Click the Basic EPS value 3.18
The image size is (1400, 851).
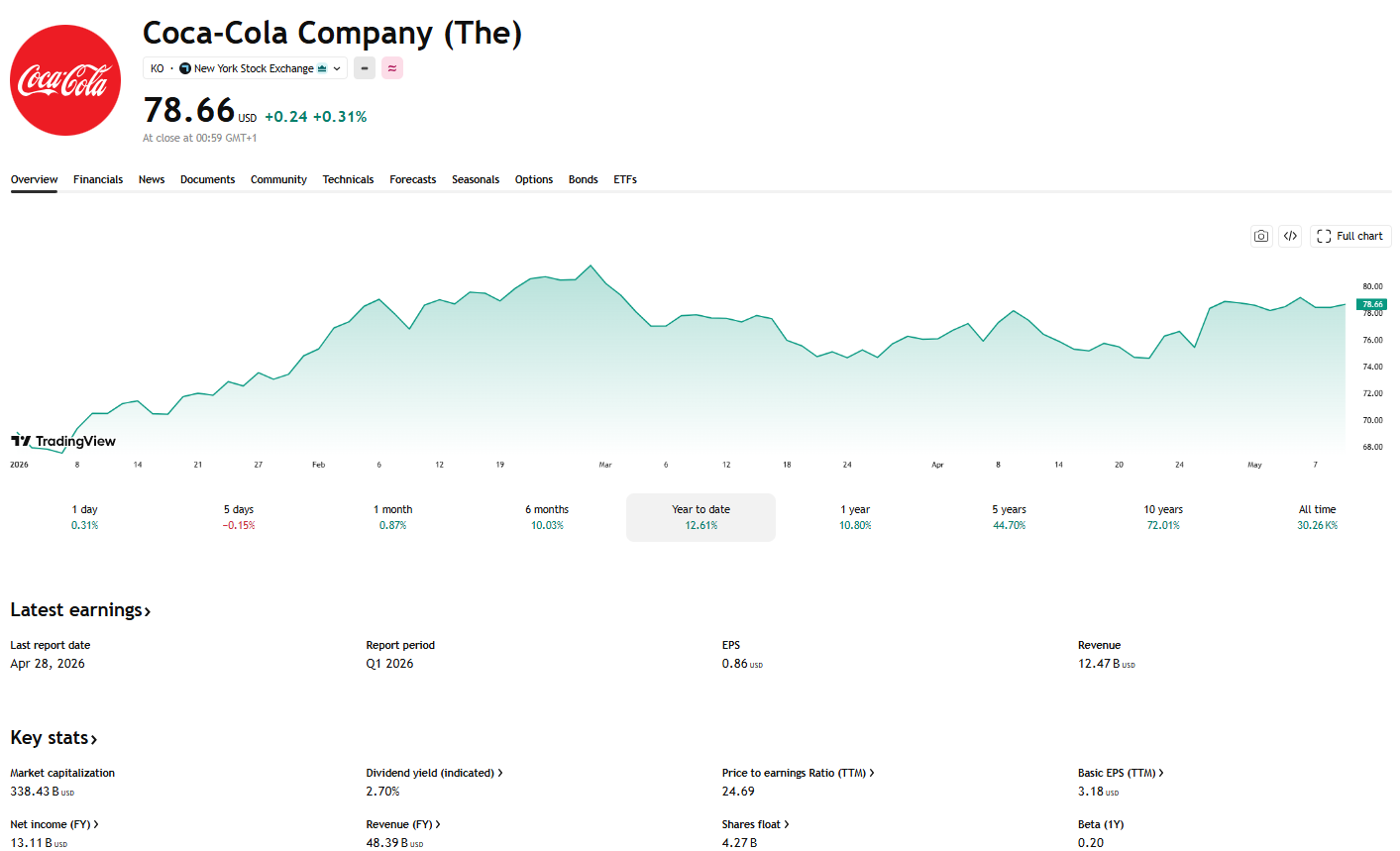pyautogui.click(x=1098, y=792)
